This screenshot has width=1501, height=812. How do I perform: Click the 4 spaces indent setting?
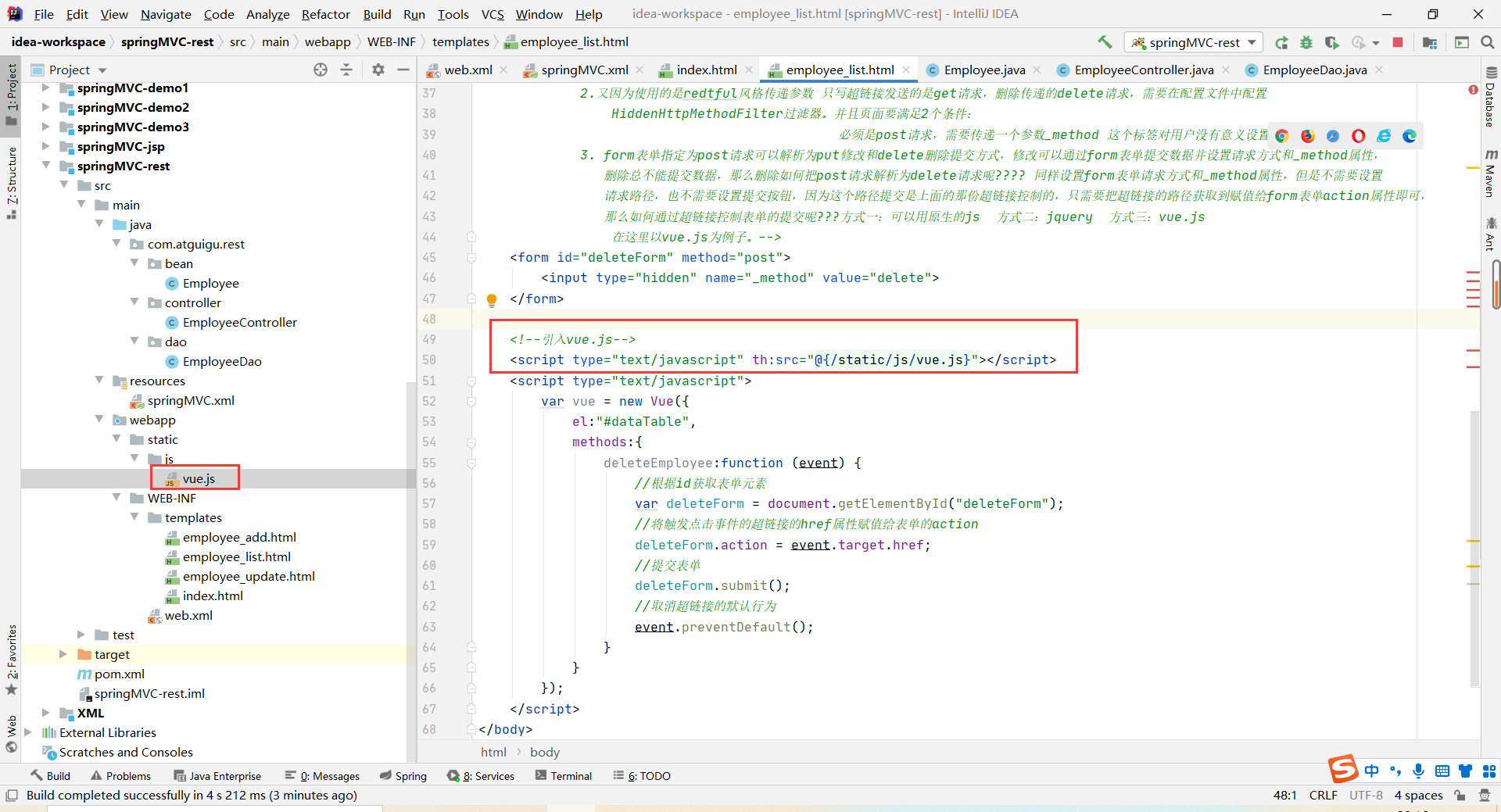[1418, 795]
